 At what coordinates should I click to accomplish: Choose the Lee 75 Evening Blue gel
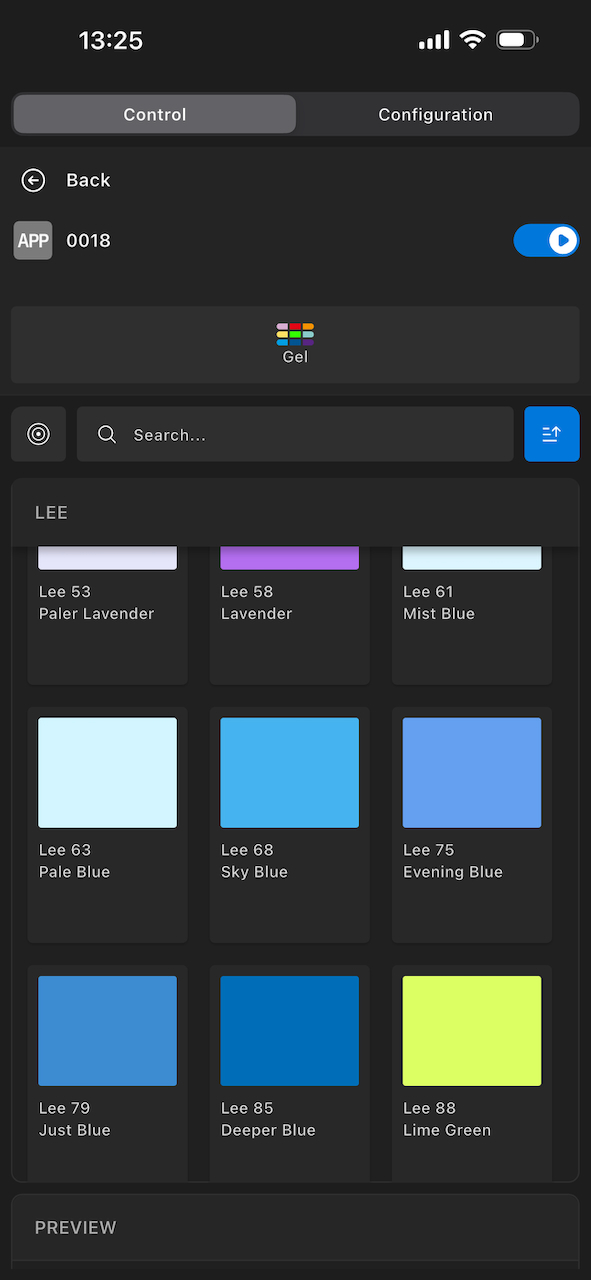[472, 825]
